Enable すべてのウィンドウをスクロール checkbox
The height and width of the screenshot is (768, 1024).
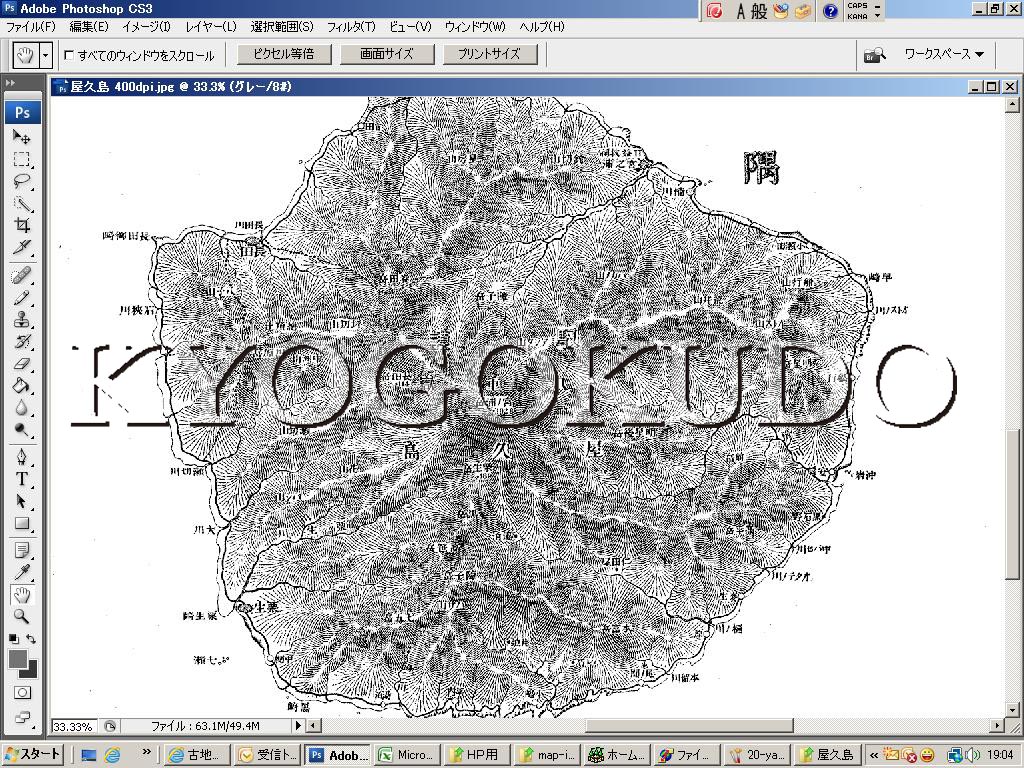[x=69, y=56]
